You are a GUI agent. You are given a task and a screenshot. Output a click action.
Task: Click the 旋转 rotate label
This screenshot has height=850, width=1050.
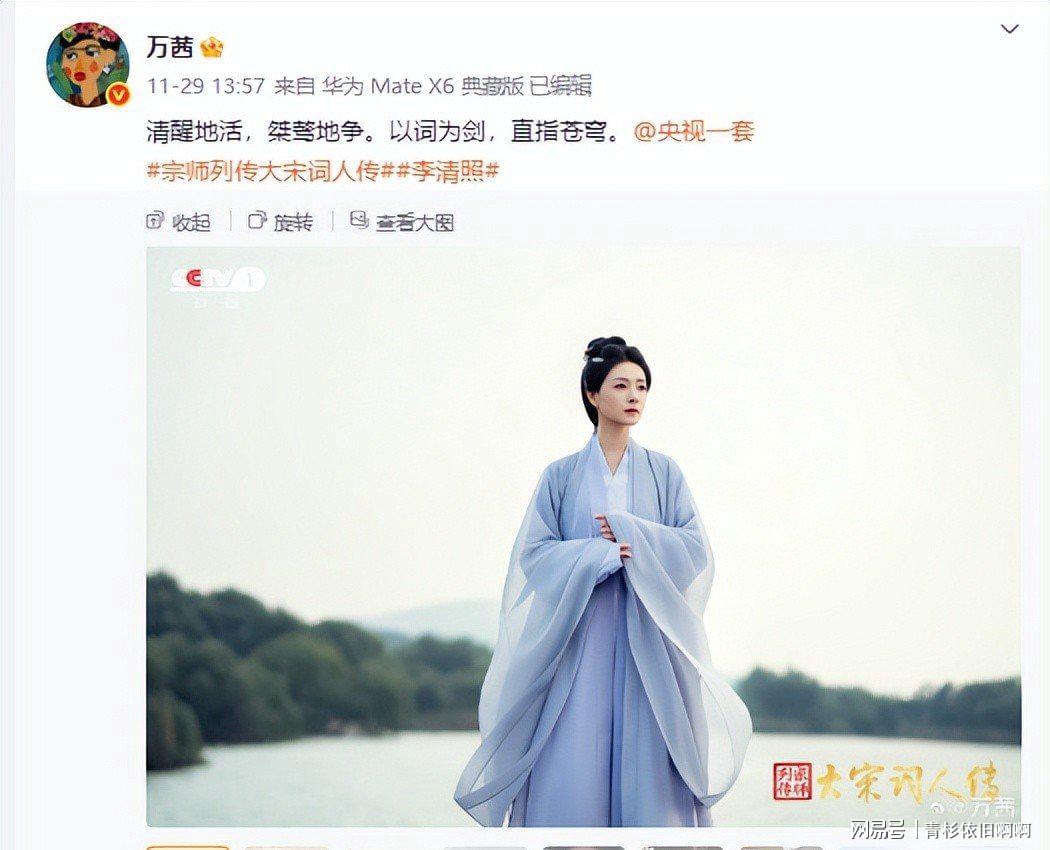293,222
